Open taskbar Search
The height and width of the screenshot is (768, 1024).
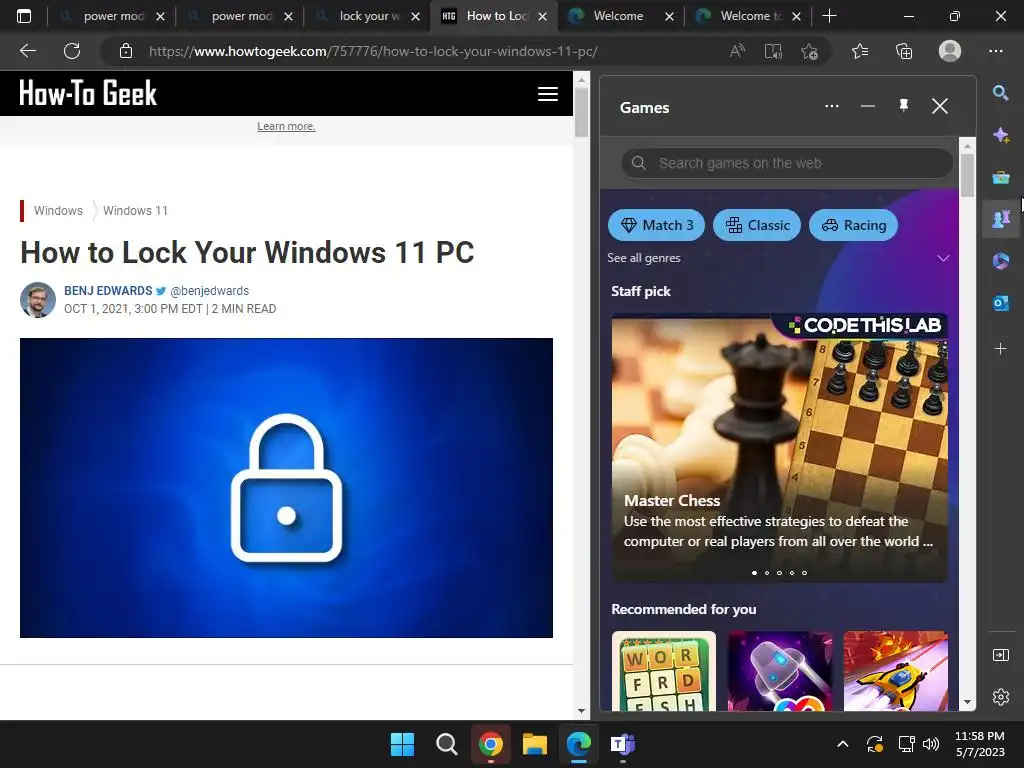447,744
